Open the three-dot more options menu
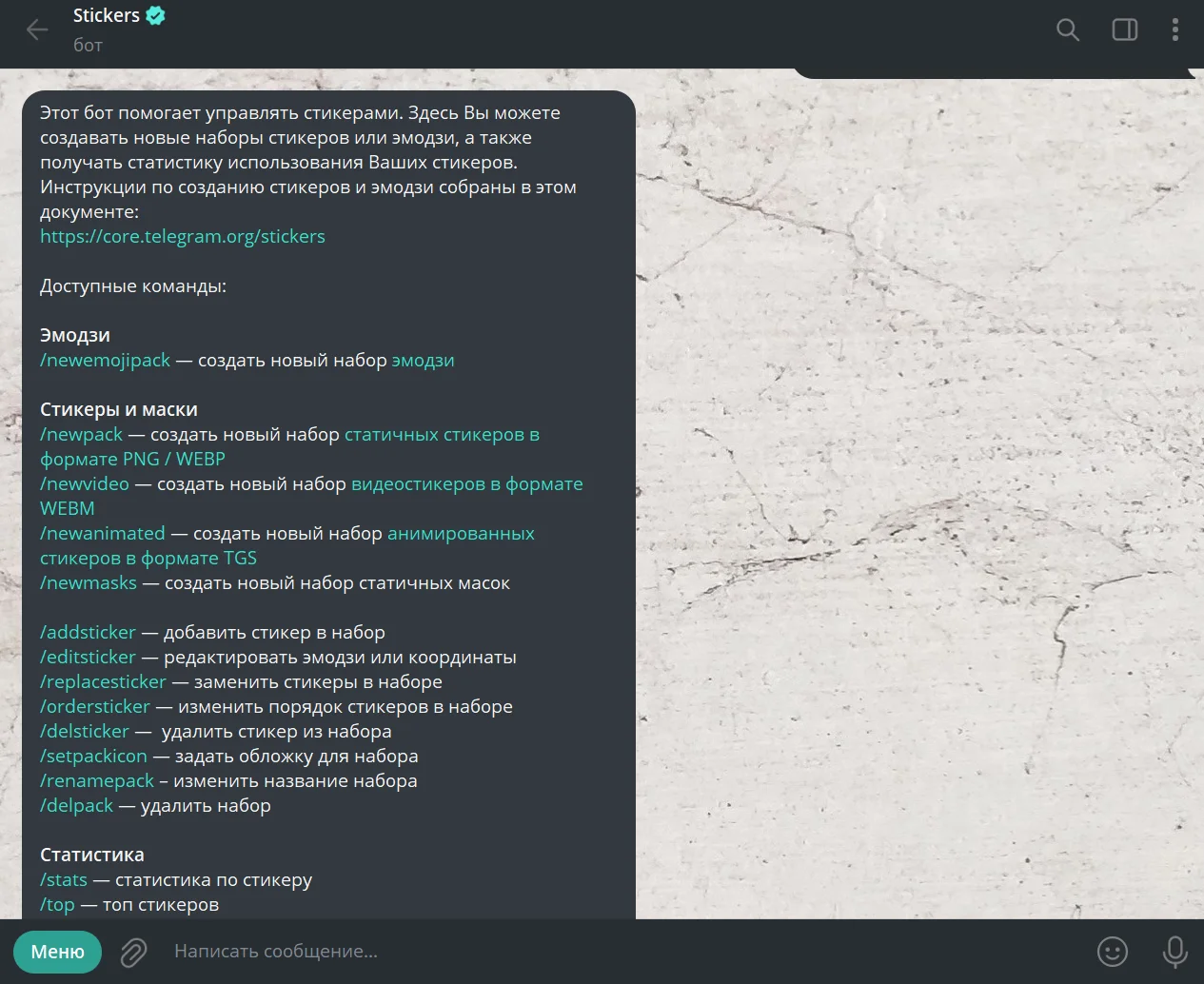Image resolution: width=1204 pixels, height=984 pixels. coord(1175,30)
